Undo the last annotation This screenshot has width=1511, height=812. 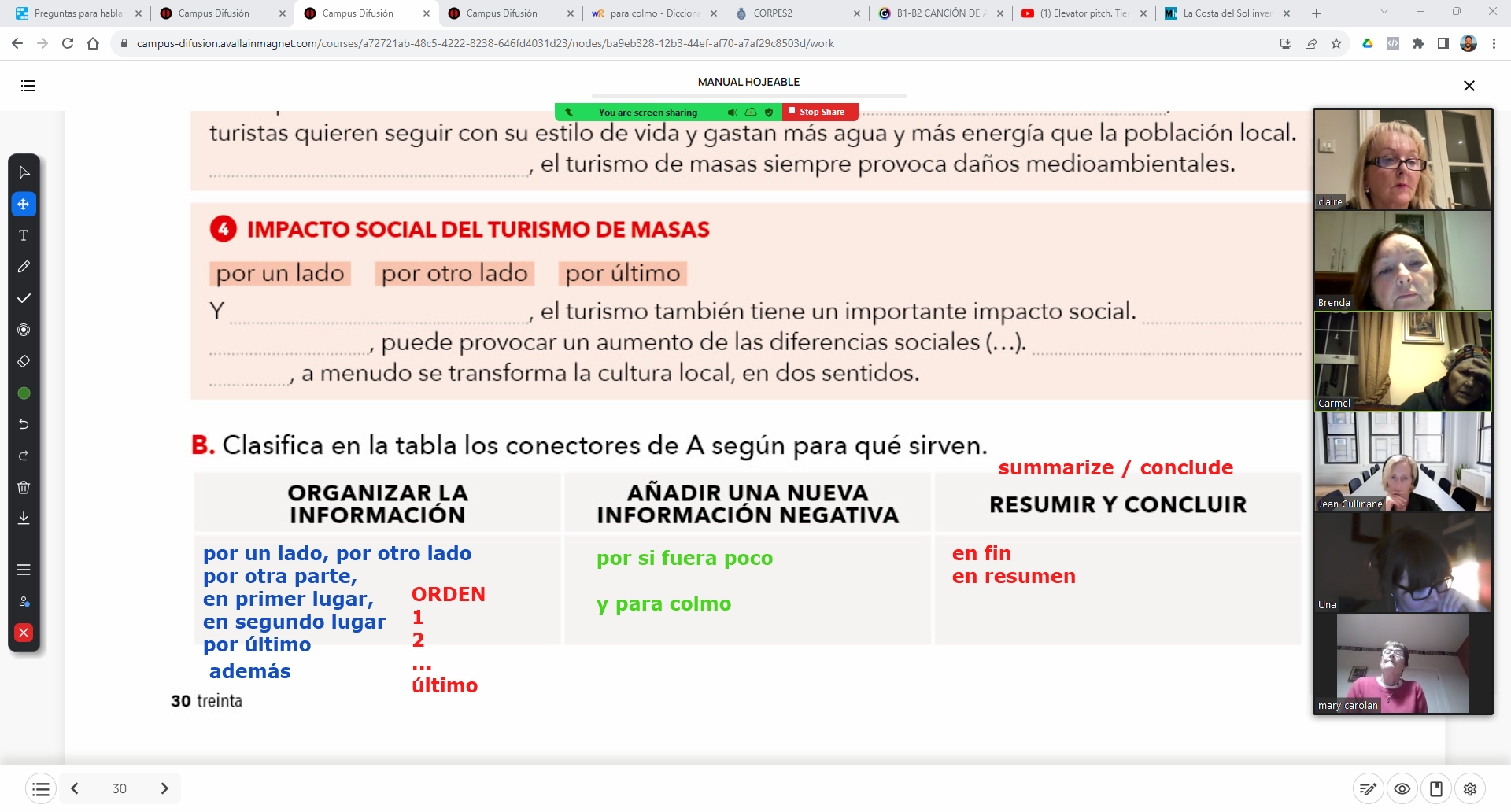(x=24, y=424)
